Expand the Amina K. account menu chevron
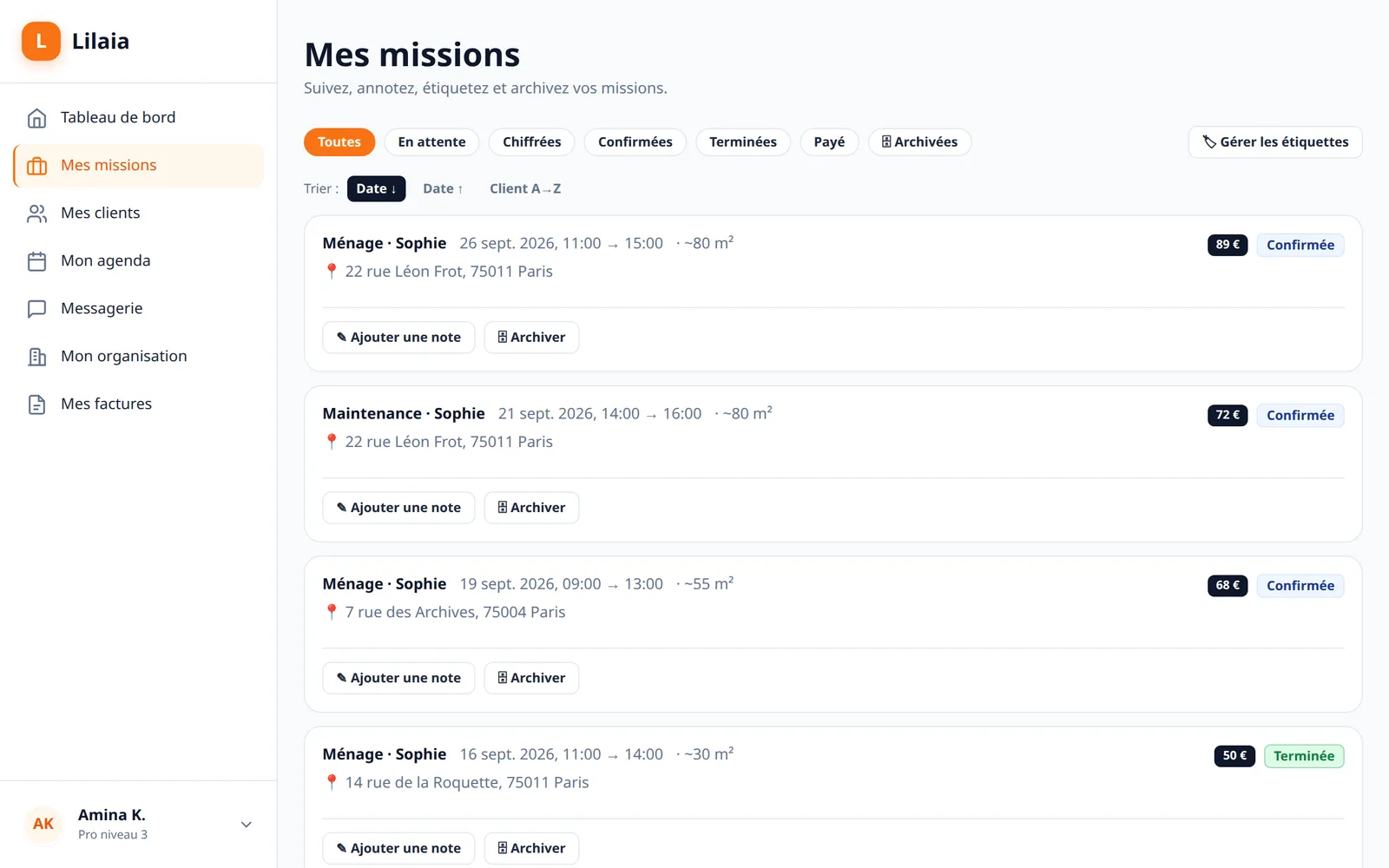 coord(247,825)
